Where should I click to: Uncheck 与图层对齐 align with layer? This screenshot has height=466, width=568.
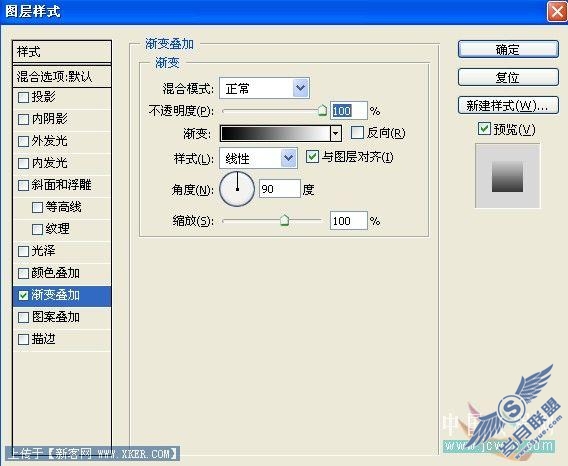click(x=312, y=157)
